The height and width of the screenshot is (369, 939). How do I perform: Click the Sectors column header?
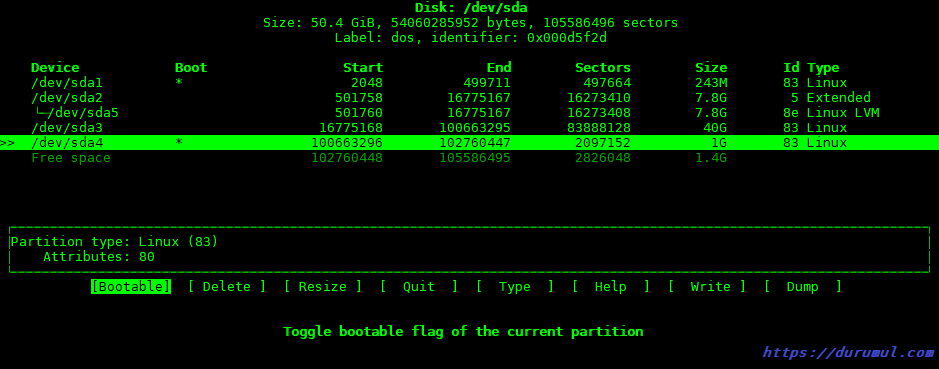602,68
